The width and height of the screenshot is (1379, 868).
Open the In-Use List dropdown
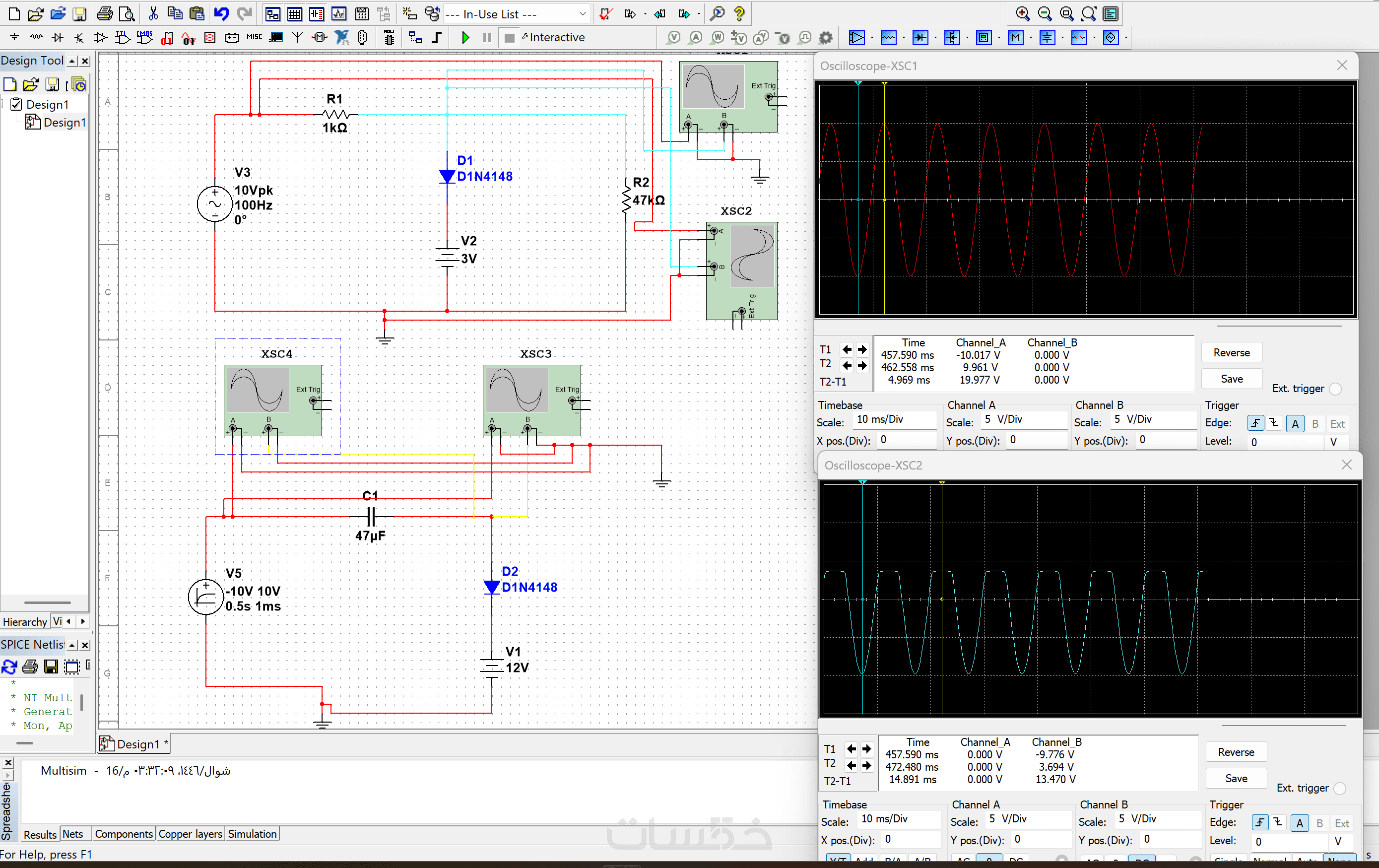[583, 14]
